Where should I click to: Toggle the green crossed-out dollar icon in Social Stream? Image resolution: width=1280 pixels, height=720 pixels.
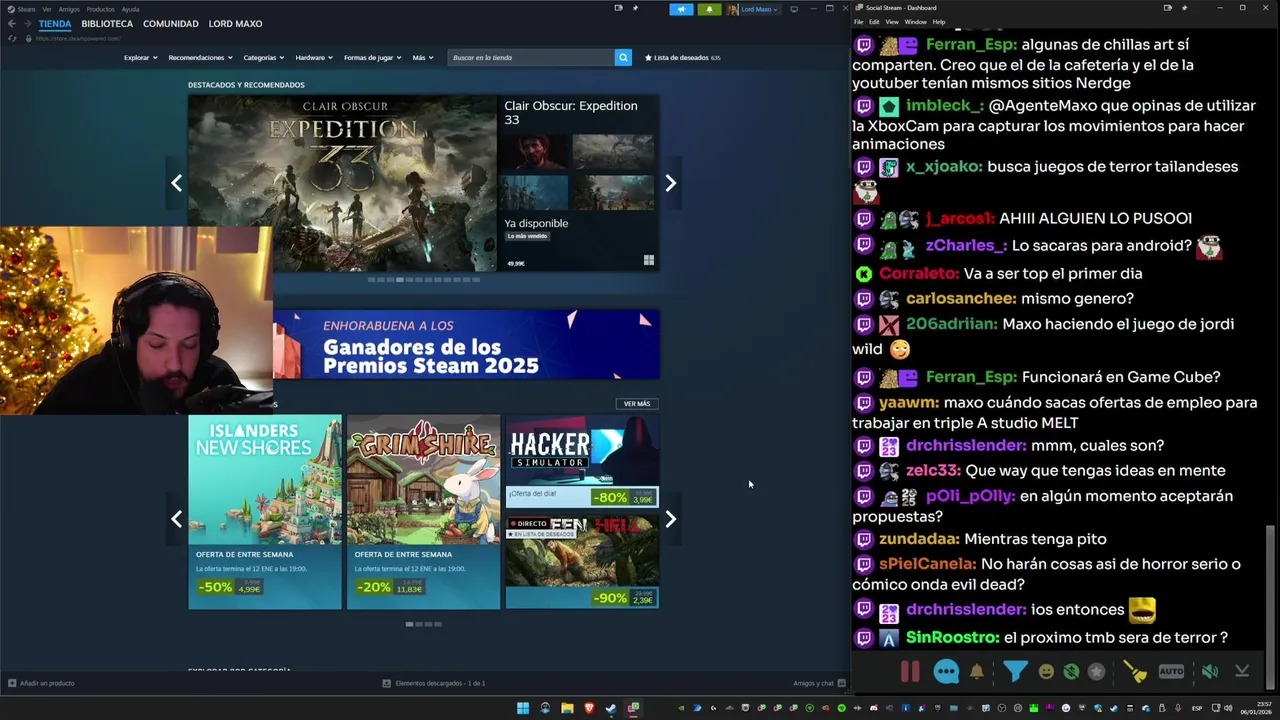(x=1071, y=672)
